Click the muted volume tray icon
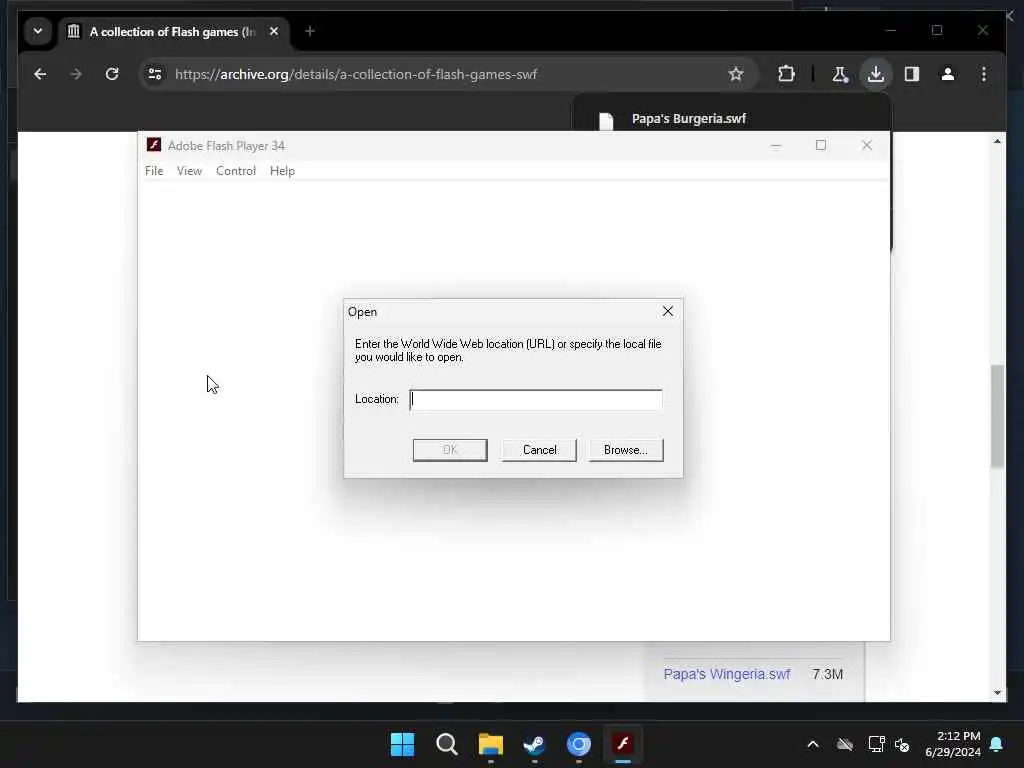This screenshot has height=768, width=1024. 903,744
